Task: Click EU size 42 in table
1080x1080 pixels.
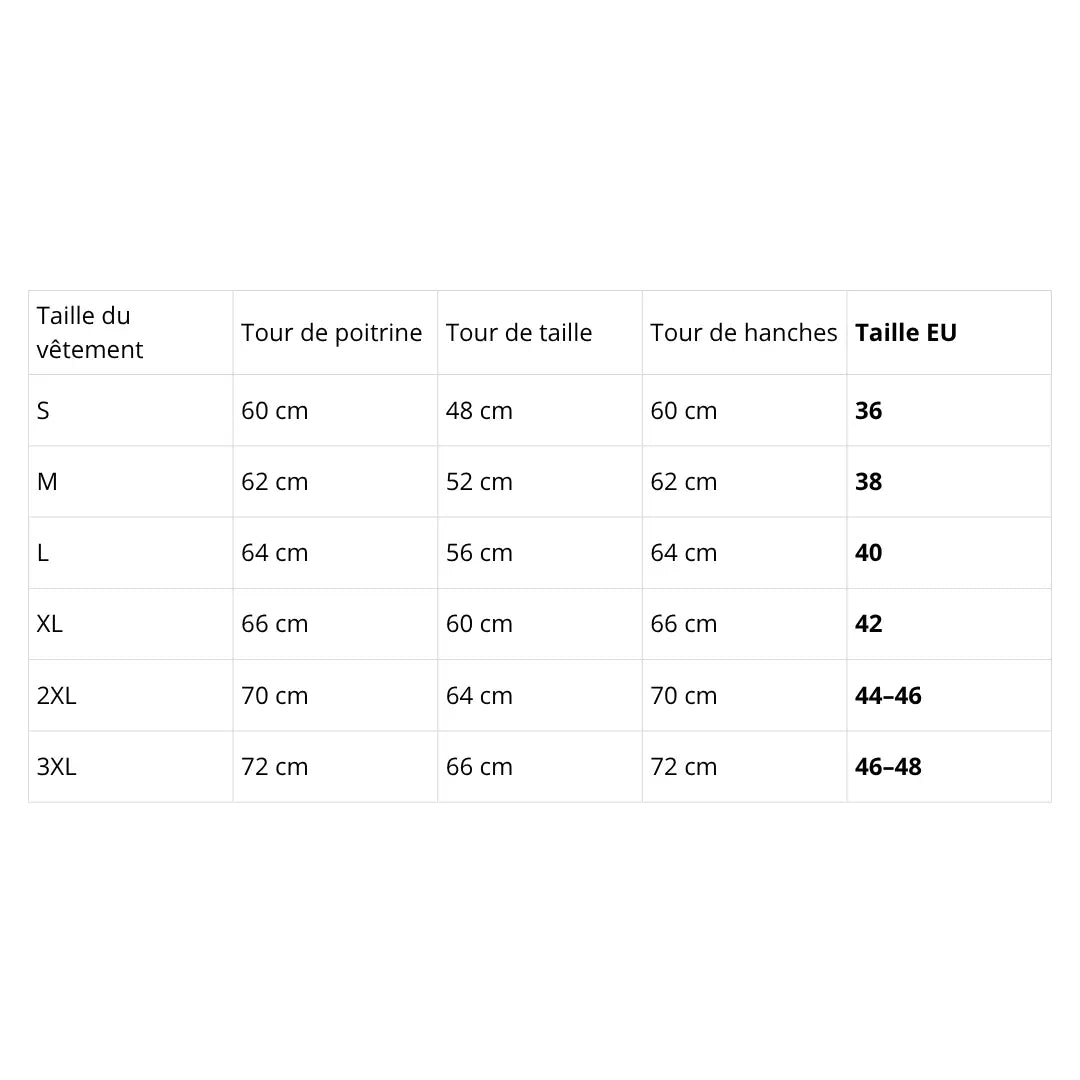Action: click(x=868, y=624)
